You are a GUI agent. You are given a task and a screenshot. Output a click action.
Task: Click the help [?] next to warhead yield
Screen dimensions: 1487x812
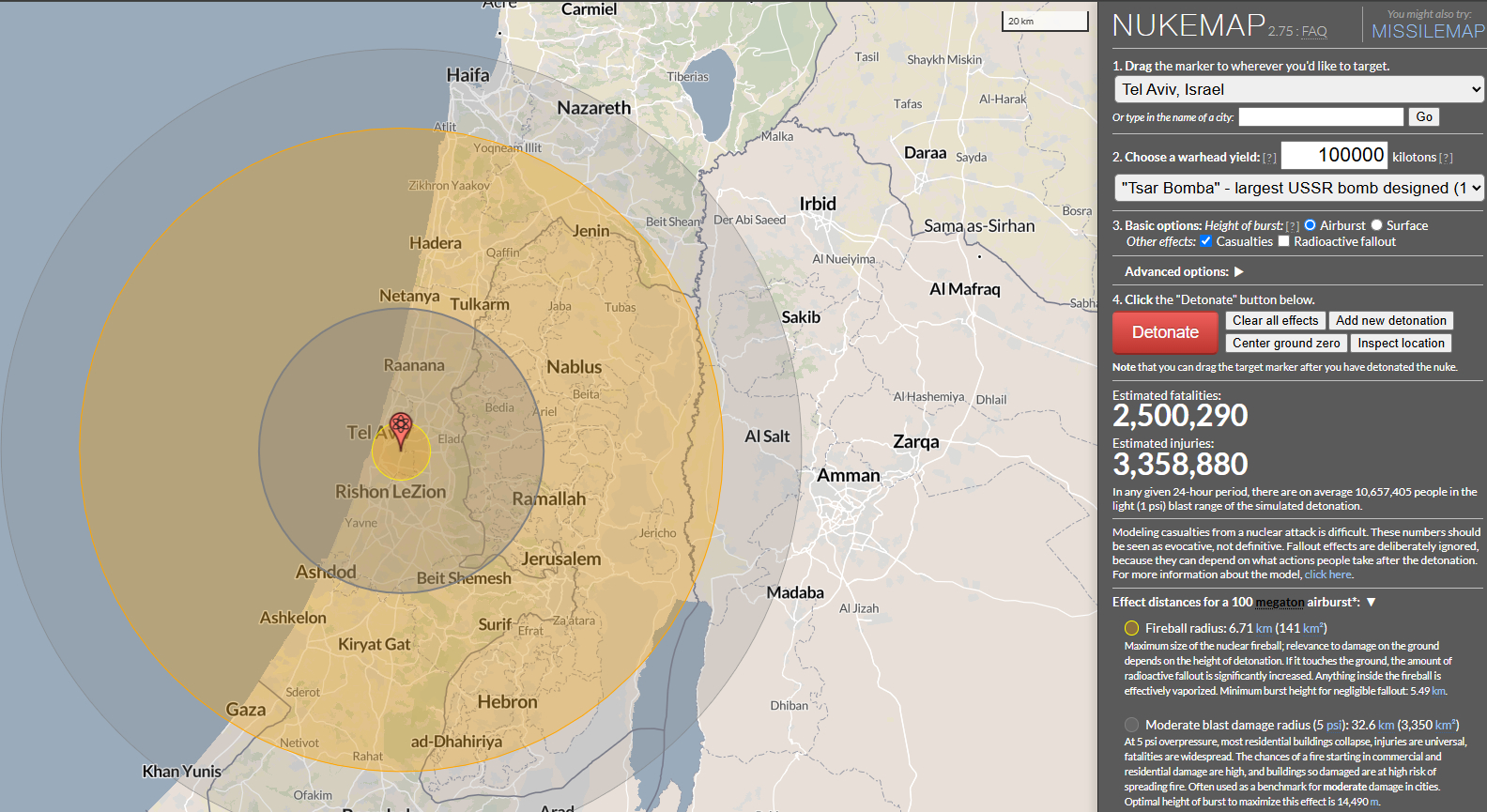point(1269,158)
